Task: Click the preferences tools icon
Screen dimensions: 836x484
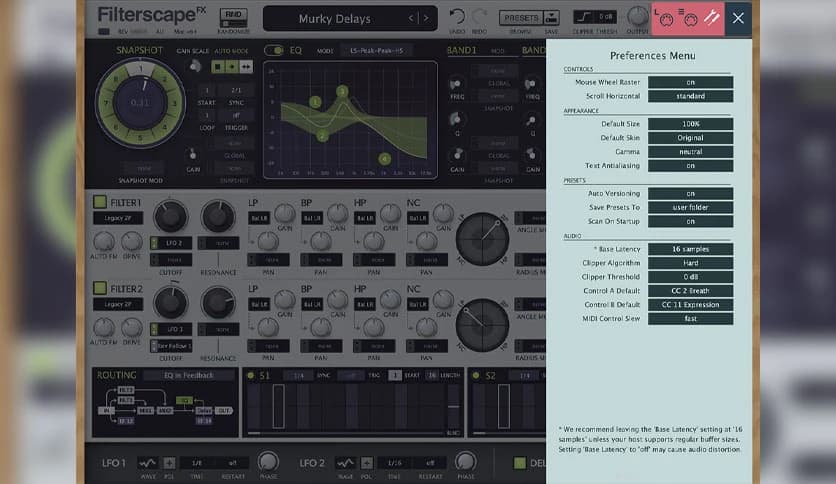Action: tap(712, 18)
